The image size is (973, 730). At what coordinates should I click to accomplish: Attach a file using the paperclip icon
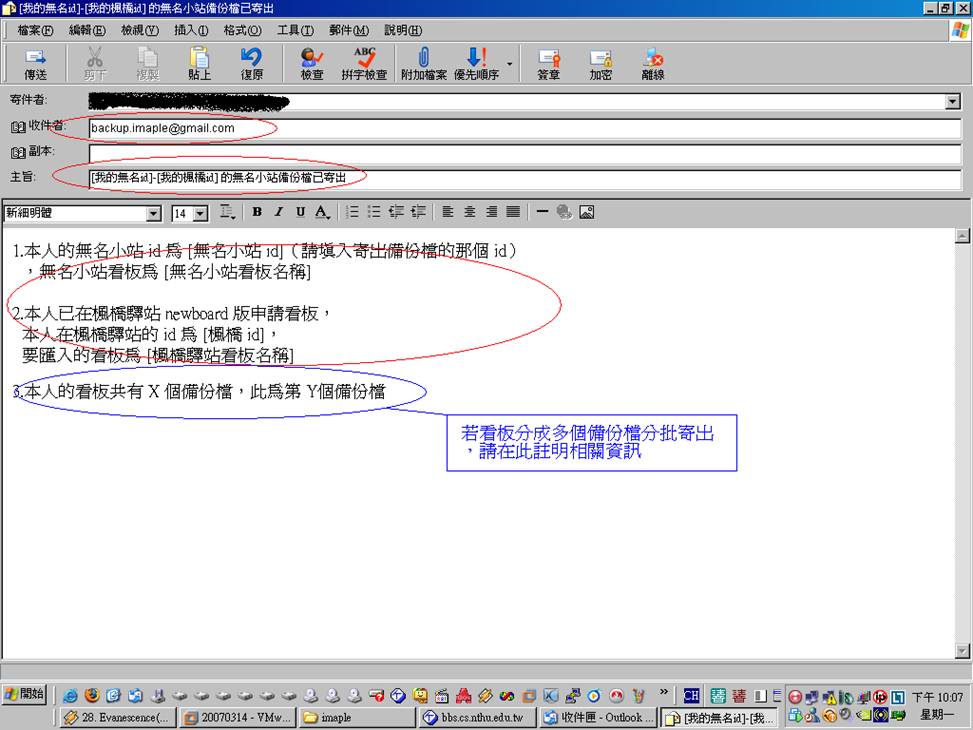pyautogui.click(x=422, y=64)
